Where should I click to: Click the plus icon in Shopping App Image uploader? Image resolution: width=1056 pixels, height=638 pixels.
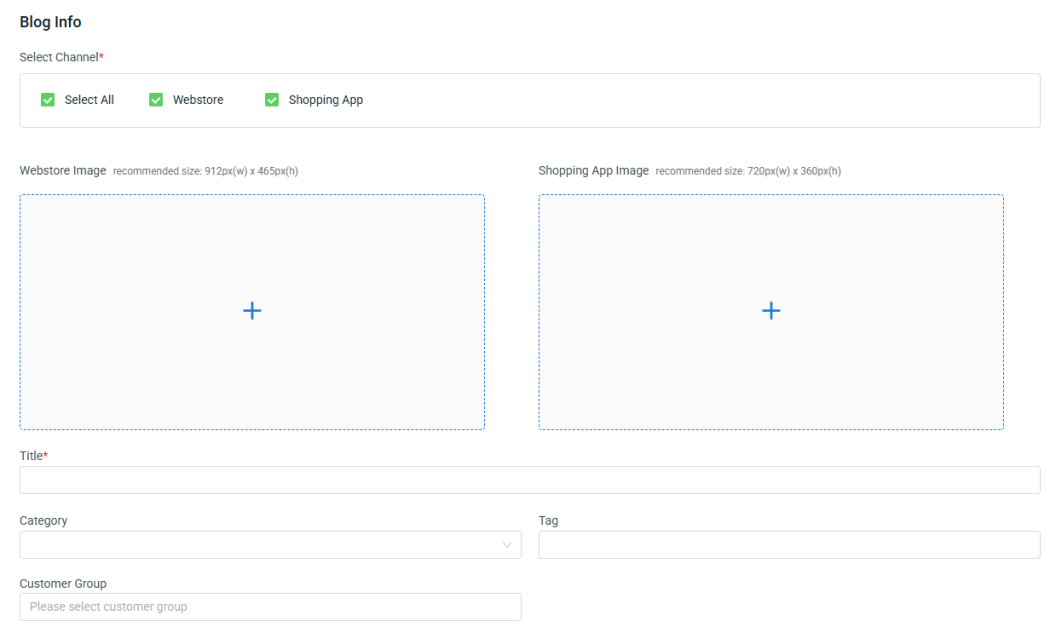771,311
